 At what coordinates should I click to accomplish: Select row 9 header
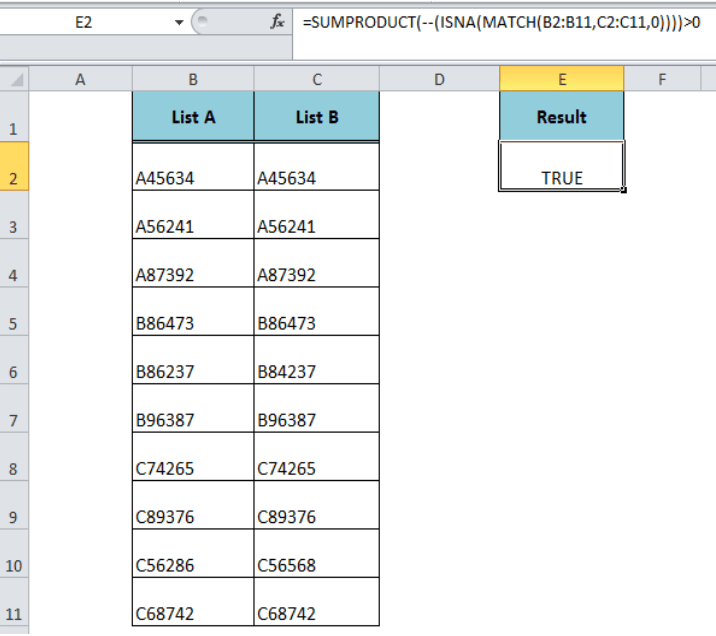click(14, 505)
